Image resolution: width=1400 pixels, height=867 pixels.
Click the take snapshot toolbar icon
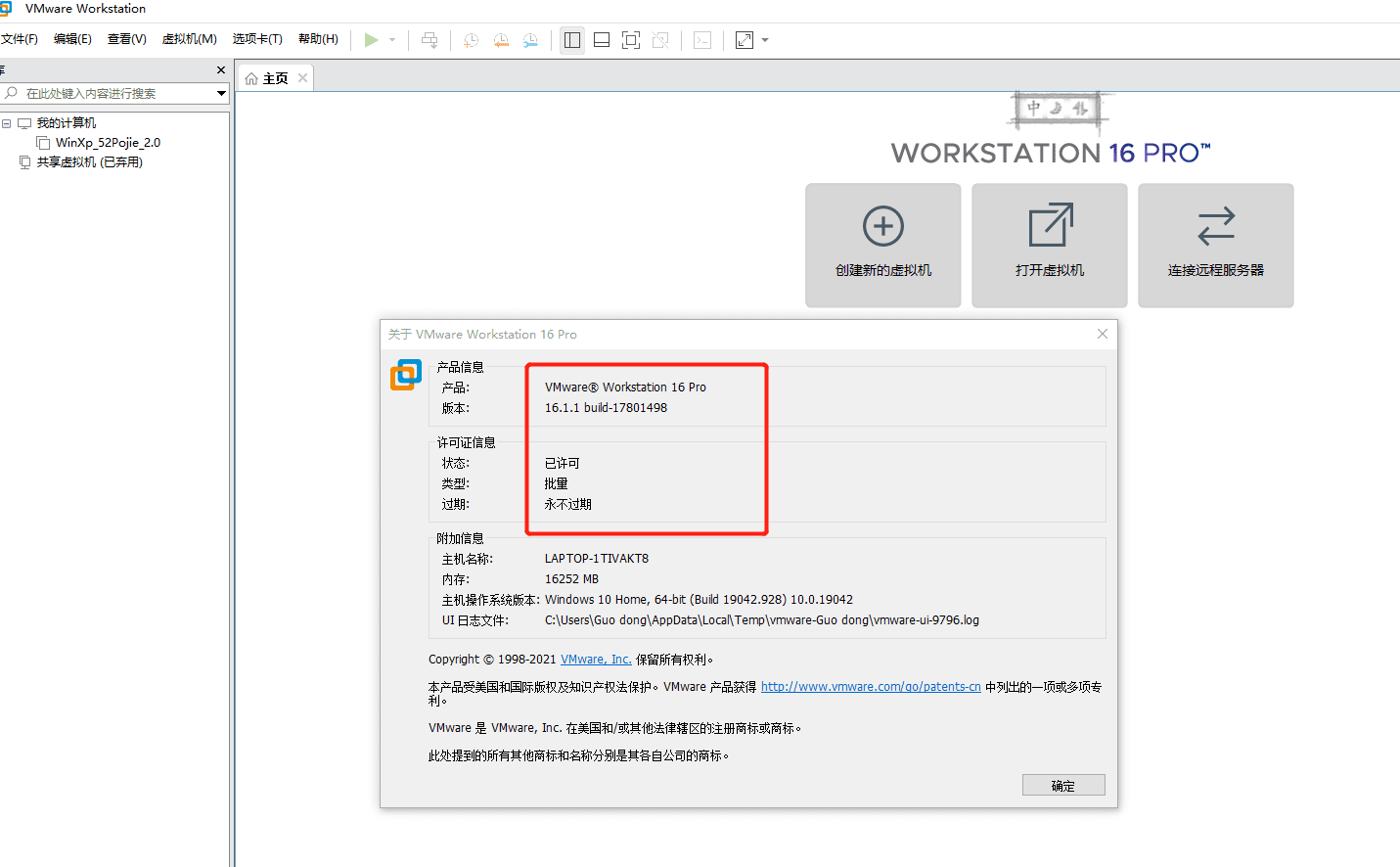click(x=471, y=40)
